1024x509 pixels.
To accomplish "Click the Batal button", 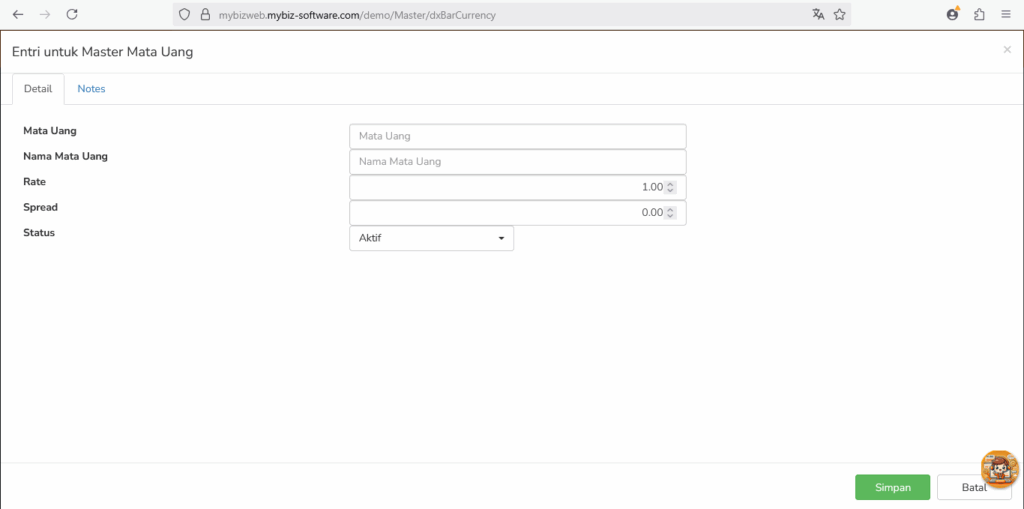I will (x=974, y=487).
